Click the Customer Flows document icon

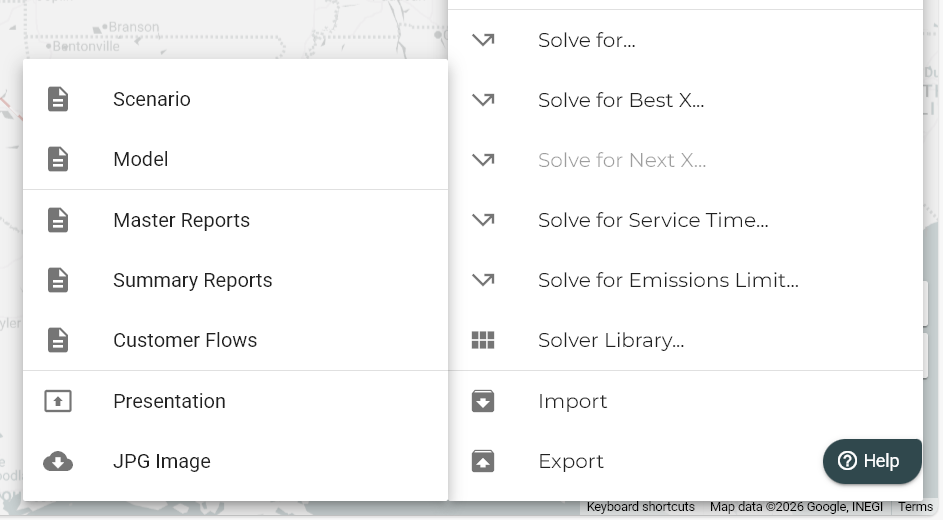coord(58,340)
